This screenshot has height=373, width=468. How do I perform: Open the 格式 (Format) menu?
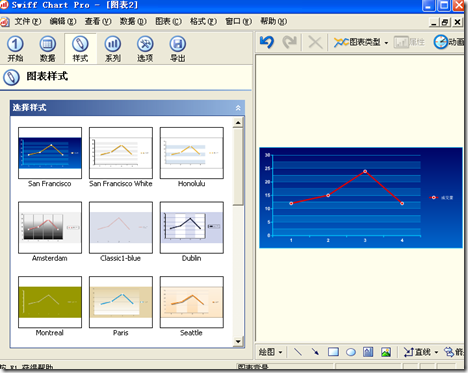click(x=203, y=22)
